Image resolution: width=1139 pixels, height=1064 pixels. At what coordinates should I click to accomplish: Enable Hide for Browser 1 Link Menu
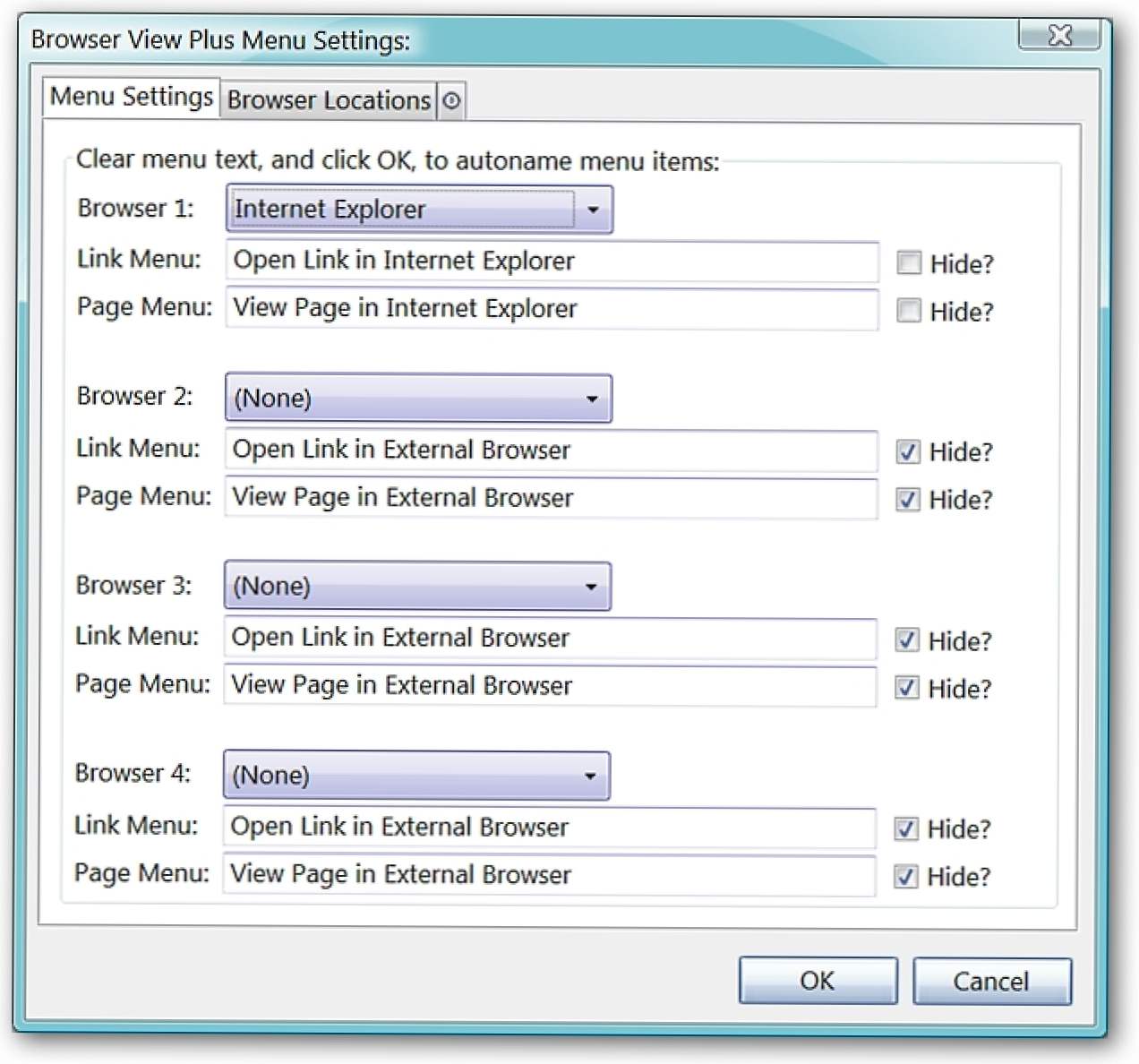pos(909,262)
